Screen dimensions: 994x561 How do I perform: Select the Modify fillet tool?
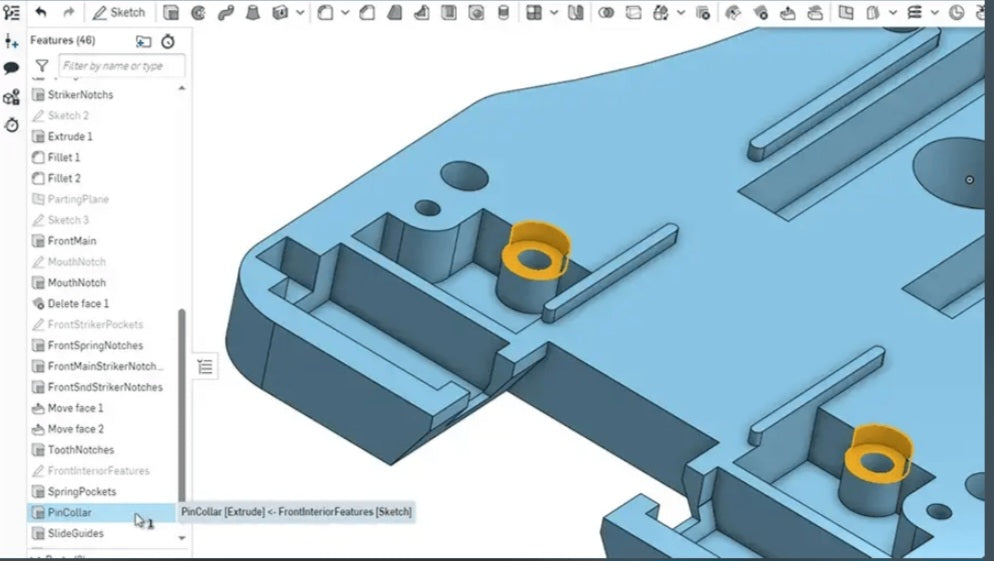point(733,13)
